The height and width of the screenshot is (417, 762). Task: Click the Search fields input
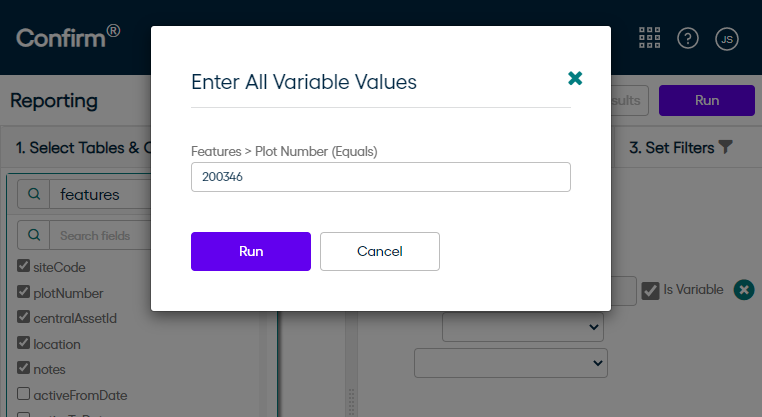[100, 235]
